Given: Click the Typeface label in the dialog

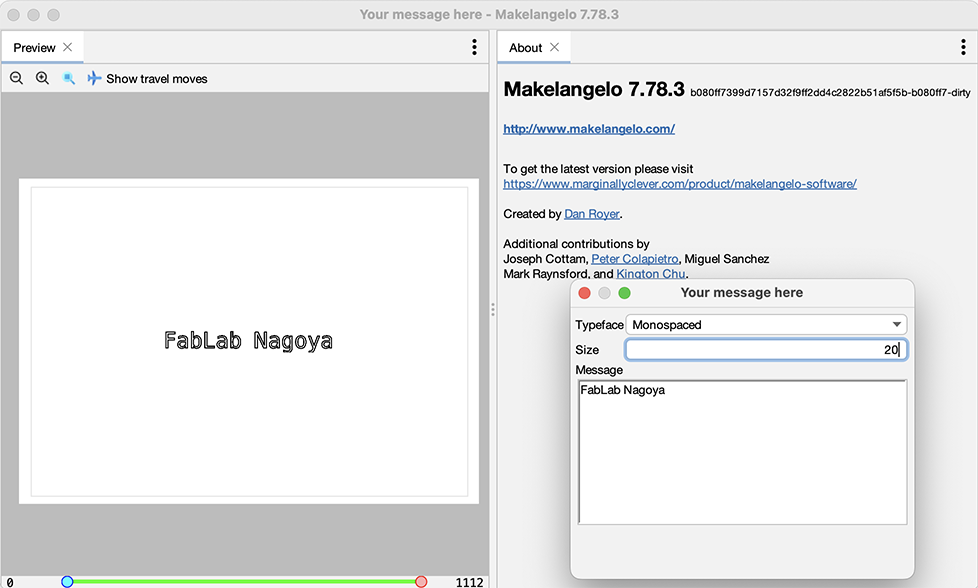Looking at the screenshot, I should click(x=599, y=325).
